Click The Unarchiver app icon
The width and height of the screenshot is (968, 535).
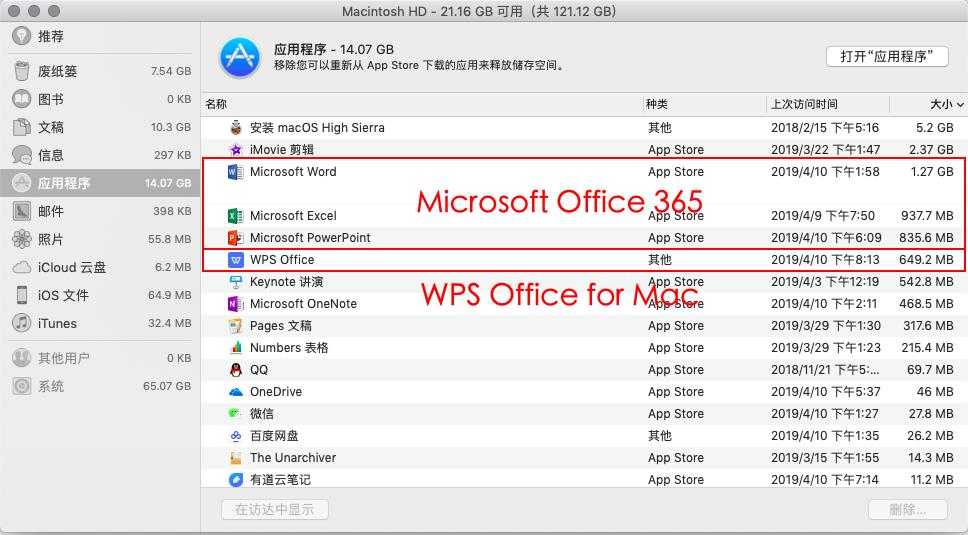235,458
